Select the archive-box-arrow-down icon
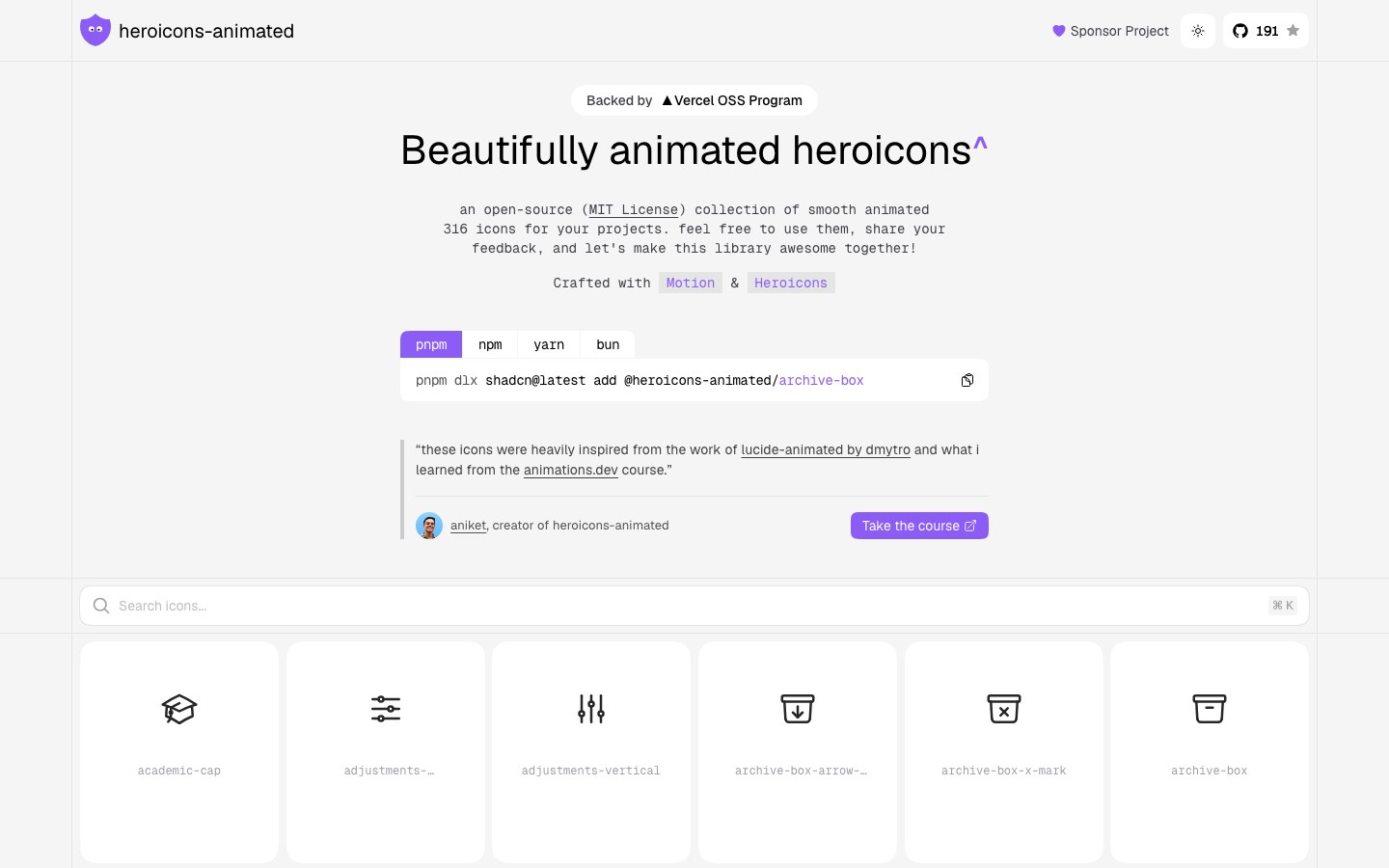 coord(798,709)
